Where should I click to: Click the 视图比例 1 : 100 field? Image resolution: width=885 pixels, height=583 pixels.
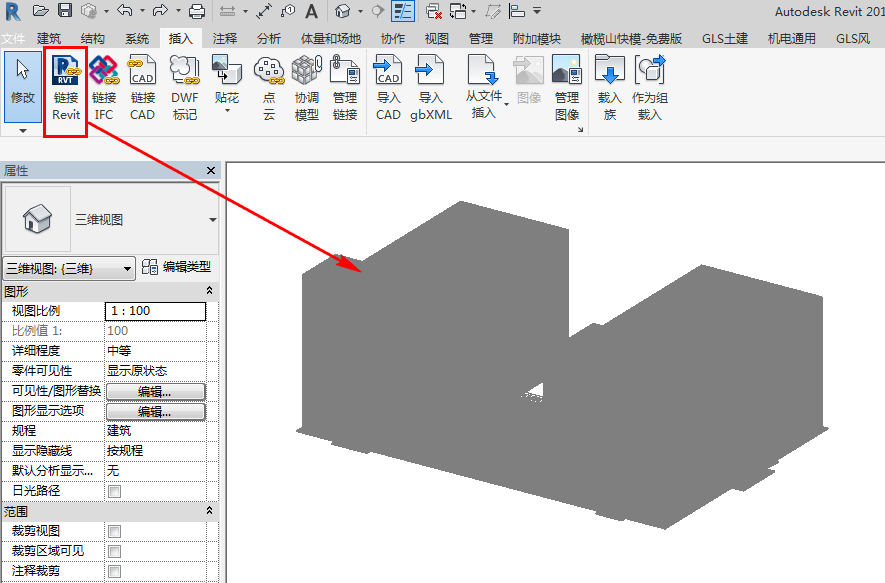155,311
